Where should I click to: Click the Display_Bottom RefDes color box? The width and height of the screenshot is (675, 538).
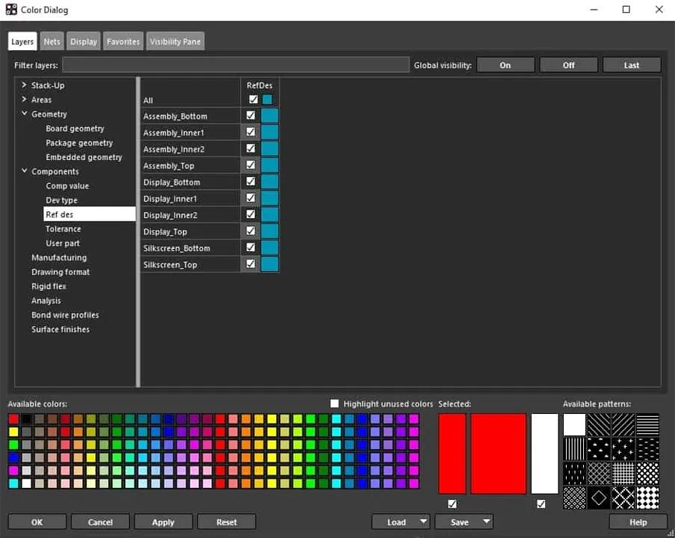[x=269, y=182]
